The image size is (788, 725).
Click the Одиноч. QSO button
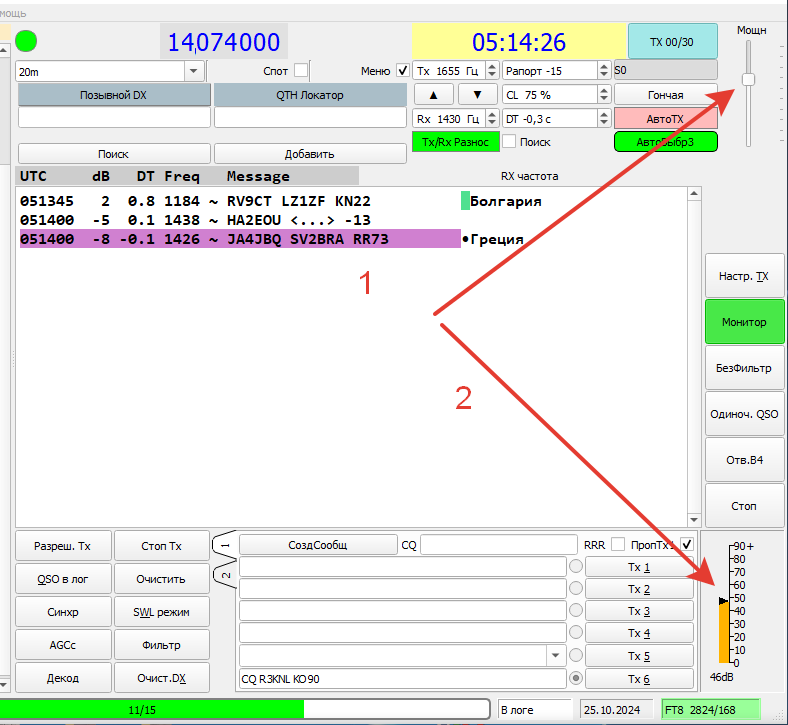click(x=744, y=414)
